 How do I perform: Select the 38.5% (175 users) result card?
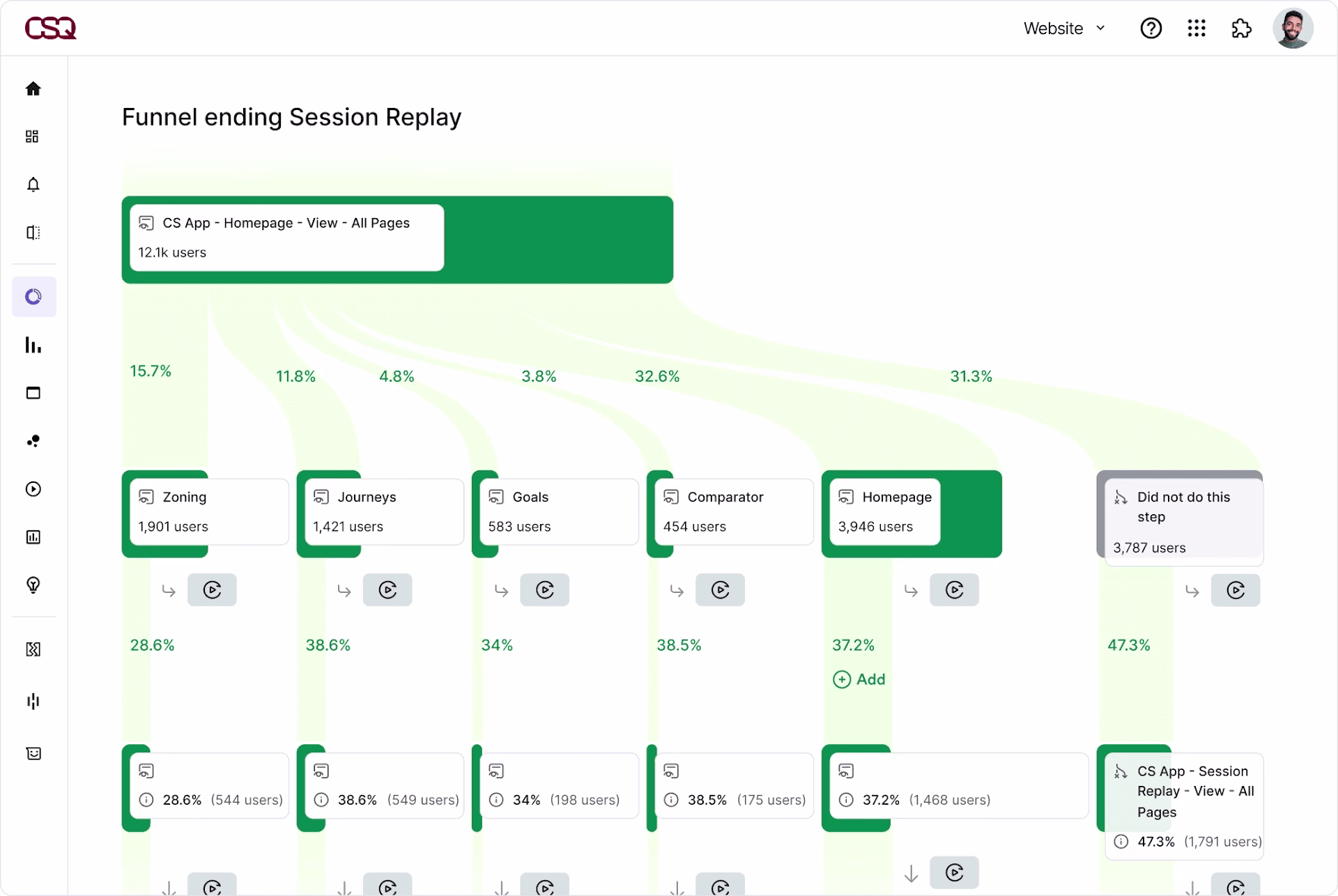tap(735, 786)
